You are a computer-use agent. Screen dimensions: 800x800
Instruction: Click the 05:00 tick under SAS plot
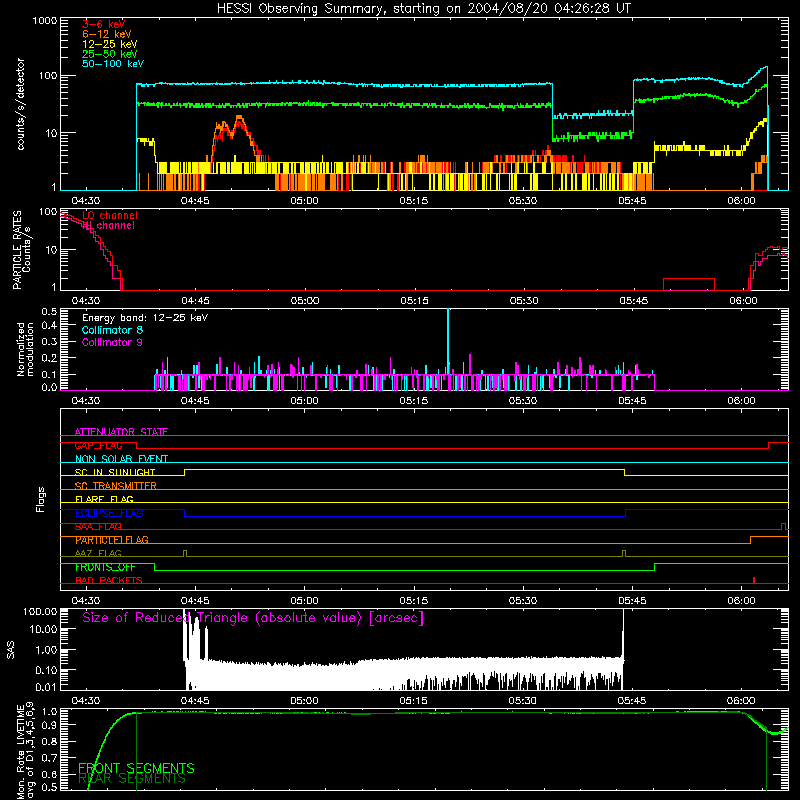click(x=305, y=701)
